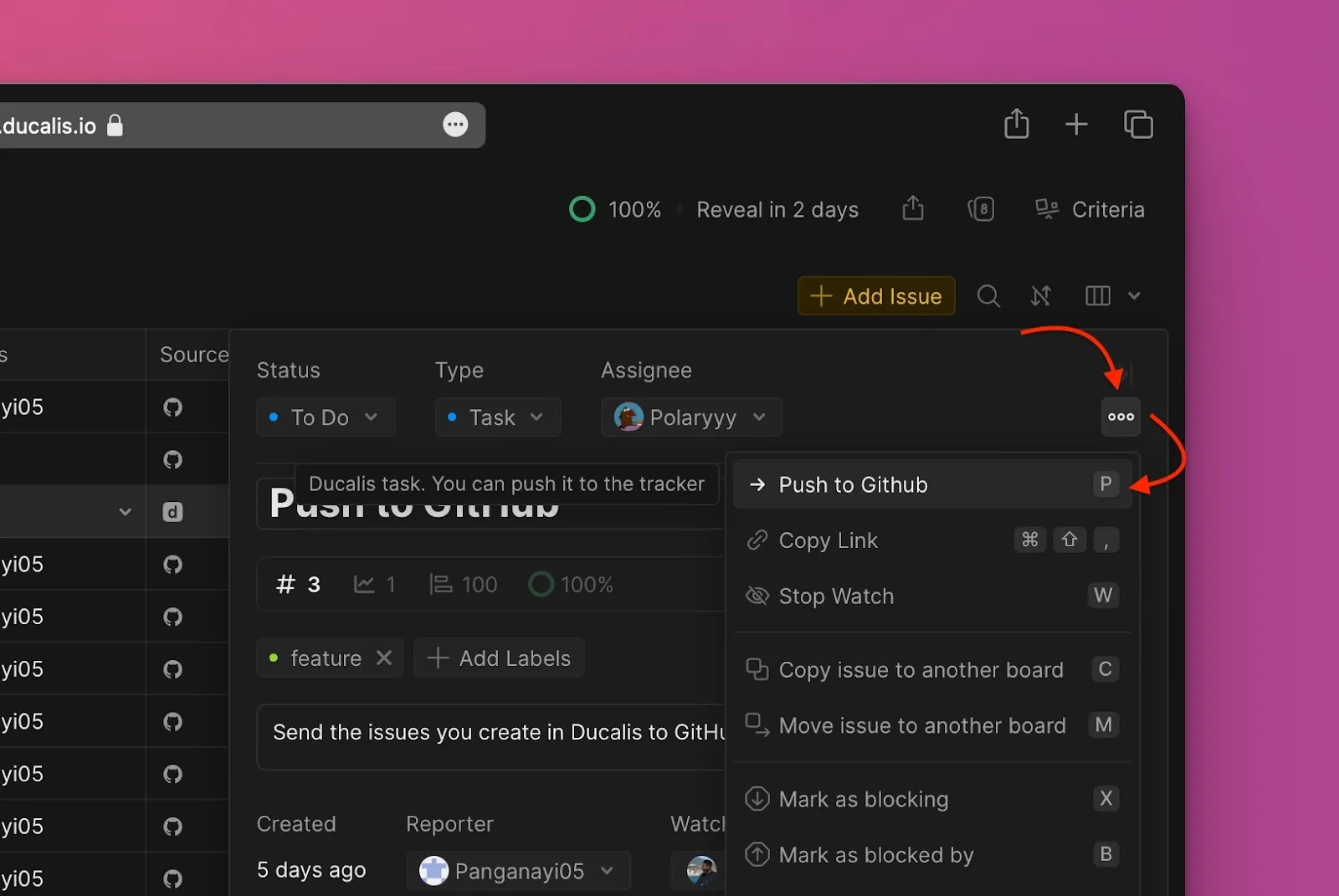Stop watching this issue

[835, 596]
